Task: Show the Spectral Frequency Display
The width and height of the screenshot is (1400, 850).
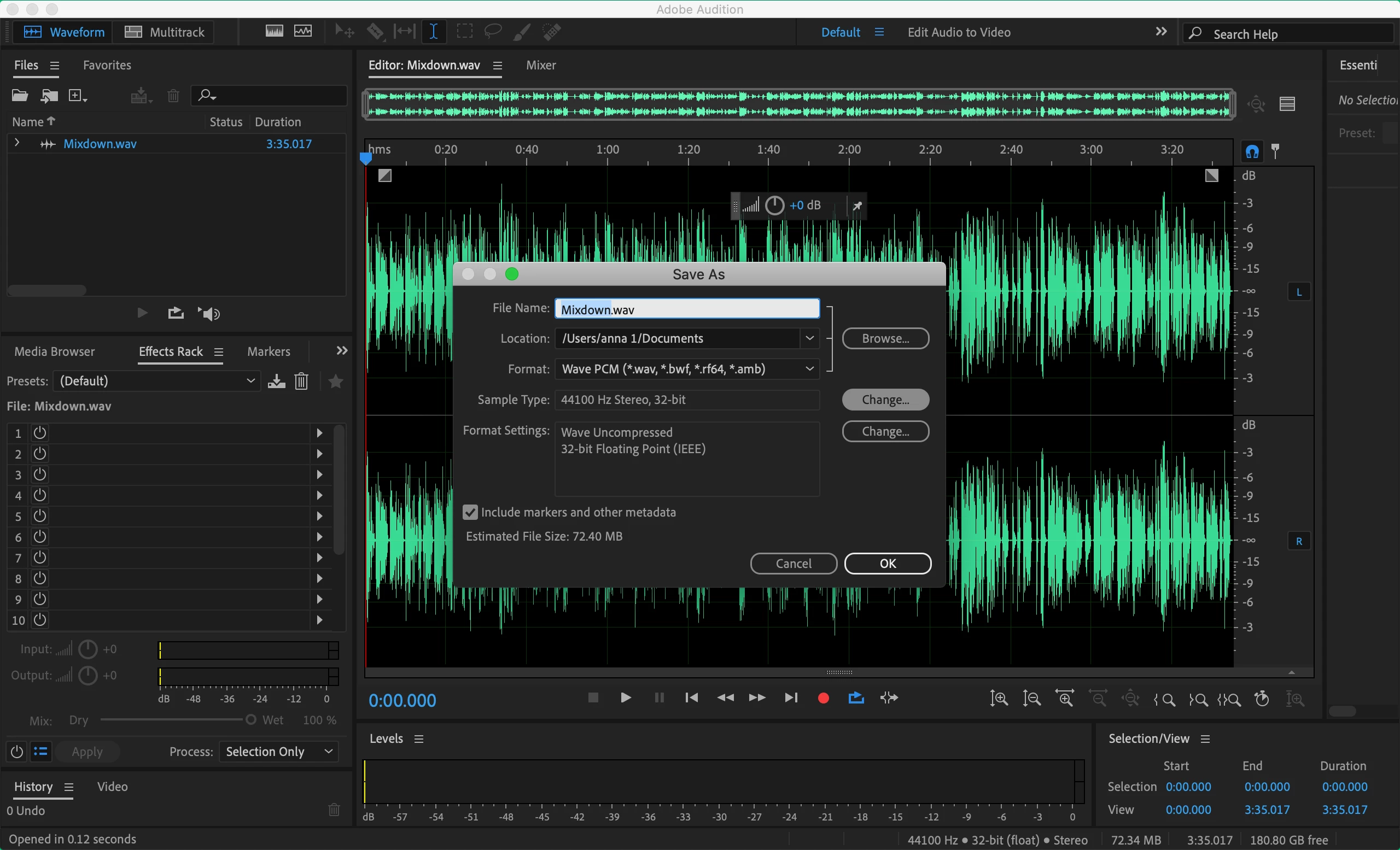Action: 274,32
